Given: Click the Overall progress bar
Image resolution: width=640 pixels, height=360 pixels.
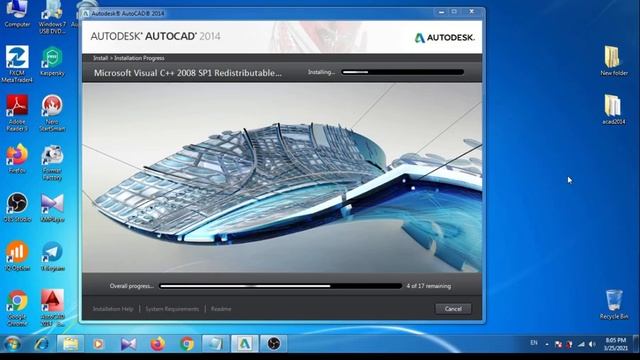Looking at the screenshot, I should (x=281, y=286).
